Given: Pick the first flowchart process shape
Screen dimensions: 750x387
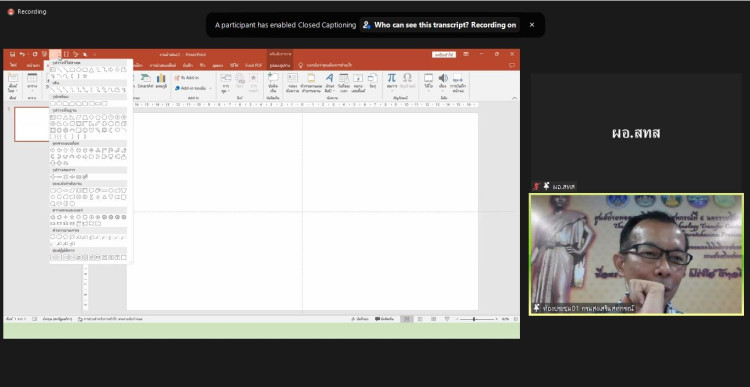Looking at the screenshot, I should click(53, 190).
